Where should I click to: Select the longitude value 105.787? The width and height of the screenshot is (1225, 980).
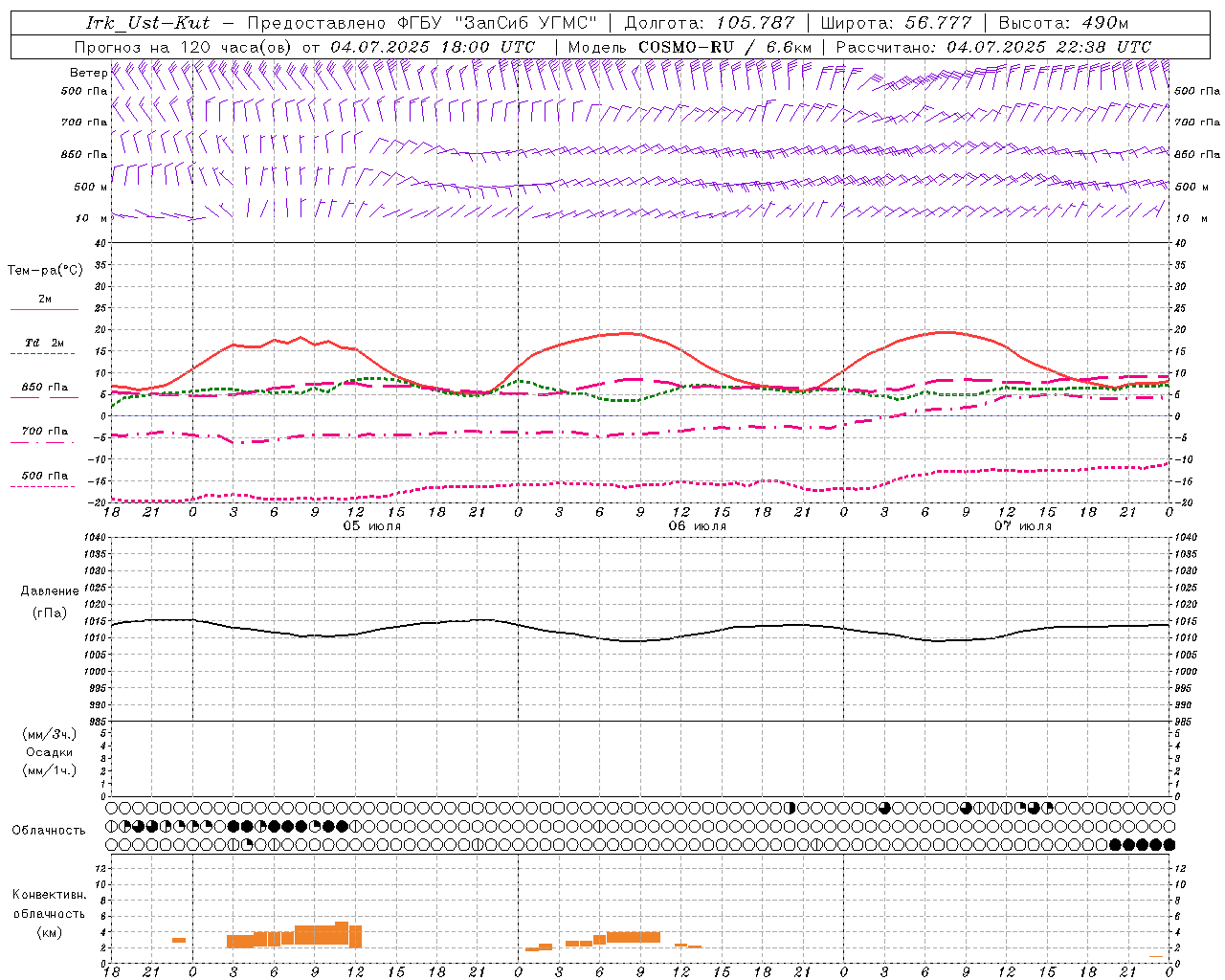tap(756, 23)
